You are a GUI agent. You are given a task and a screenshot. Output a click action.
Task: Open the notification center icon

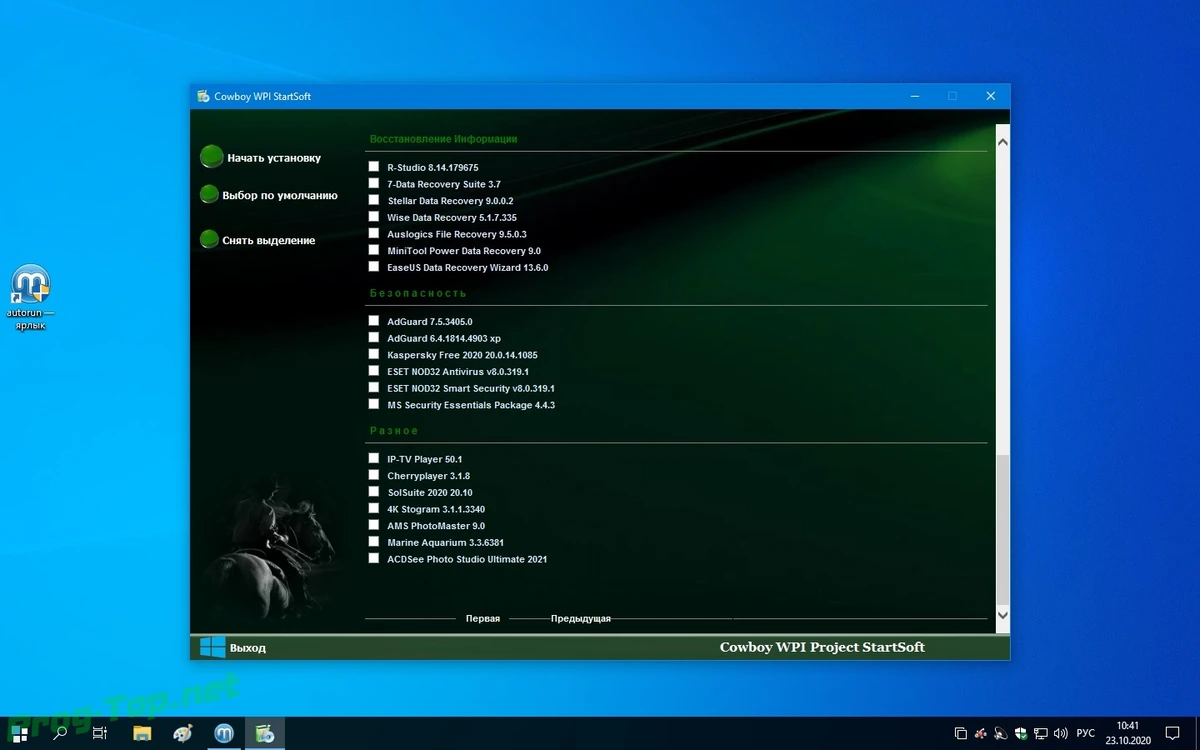point(1173,733)
